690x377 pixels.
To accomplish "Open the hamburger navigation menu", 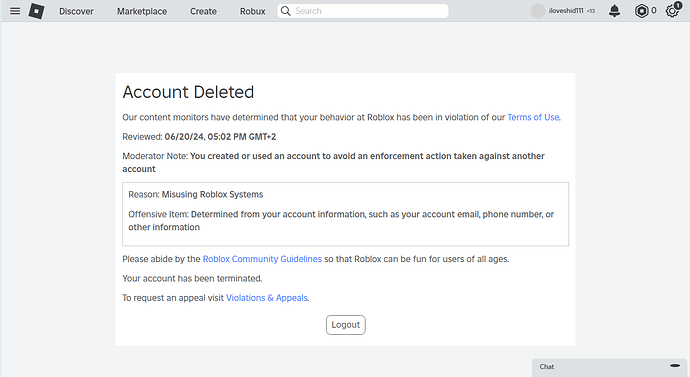I will tap(15, 11).
